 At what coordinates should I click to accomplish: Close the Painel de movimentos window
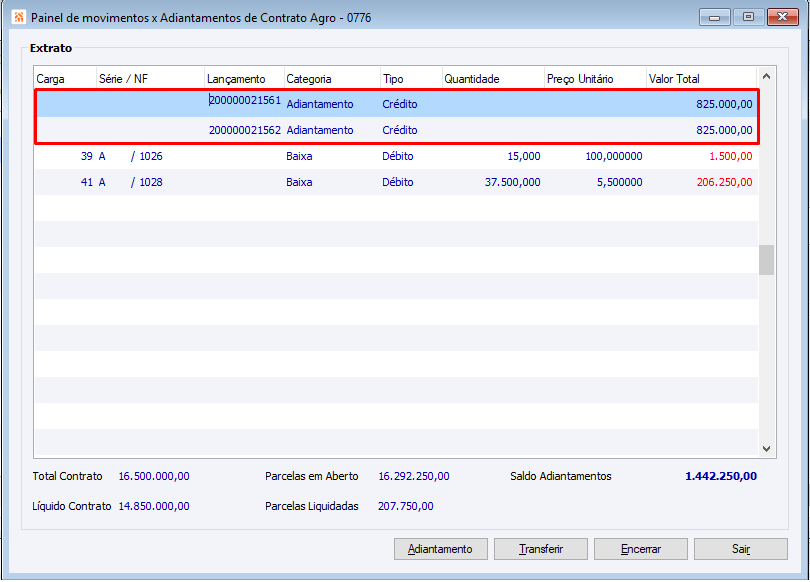pyautogui.click(x=783, y=17)
